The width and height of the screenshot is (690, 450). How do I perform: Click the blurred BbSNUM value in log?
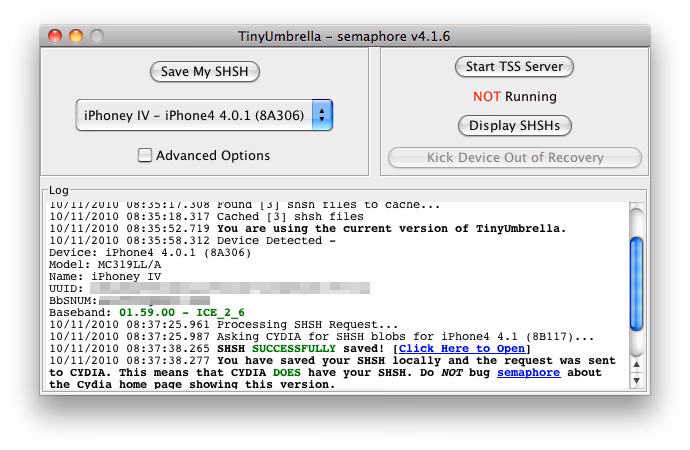coord(154,300)
